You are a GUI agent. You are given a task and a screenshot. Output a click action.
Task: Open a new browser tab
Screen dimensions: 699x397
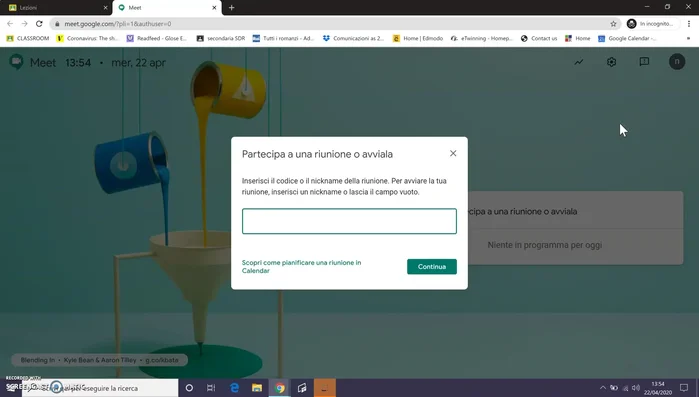coord(231,8)
